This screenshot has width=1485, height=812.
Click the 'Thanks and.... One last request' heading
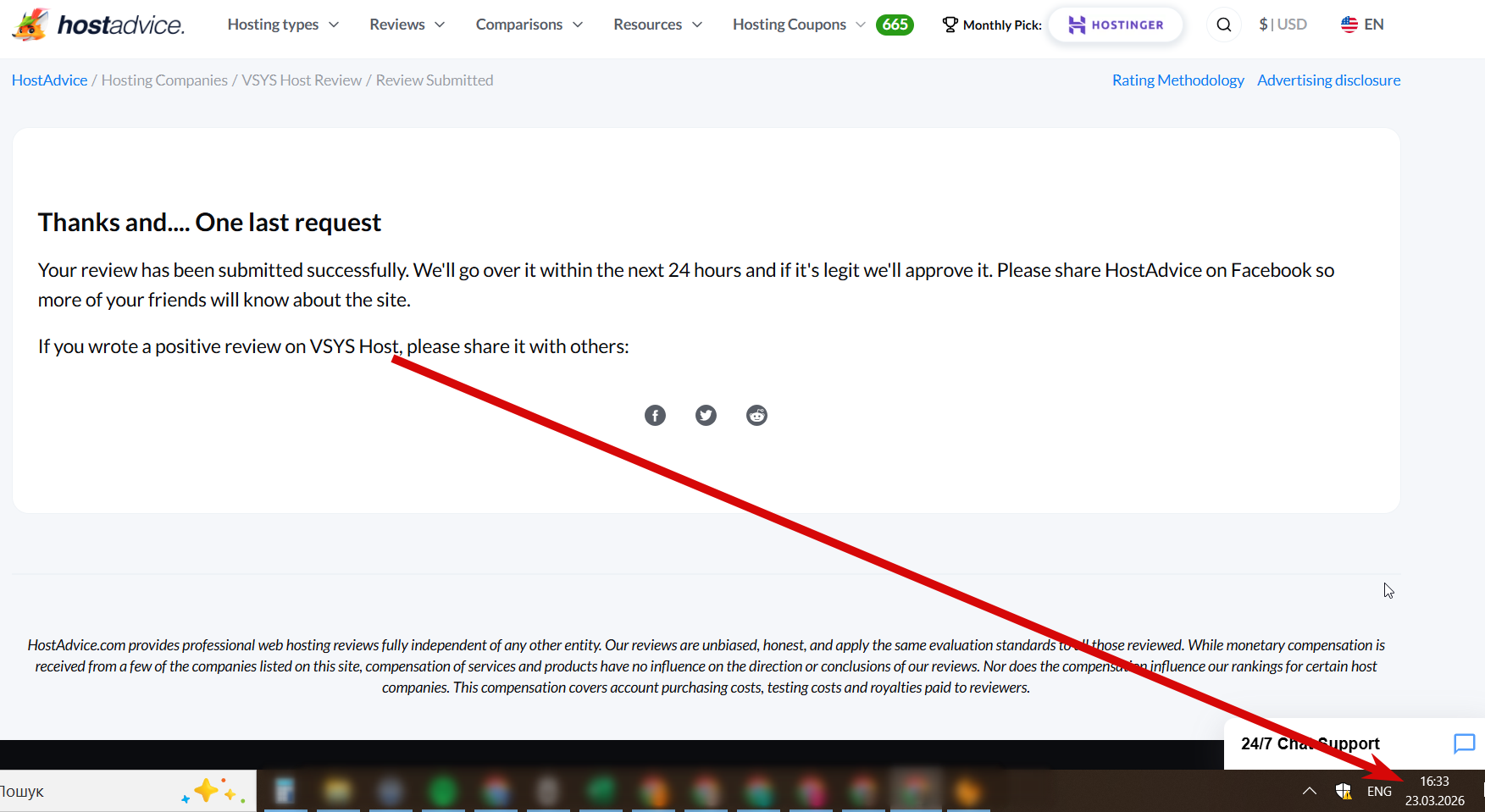(209, 222)
